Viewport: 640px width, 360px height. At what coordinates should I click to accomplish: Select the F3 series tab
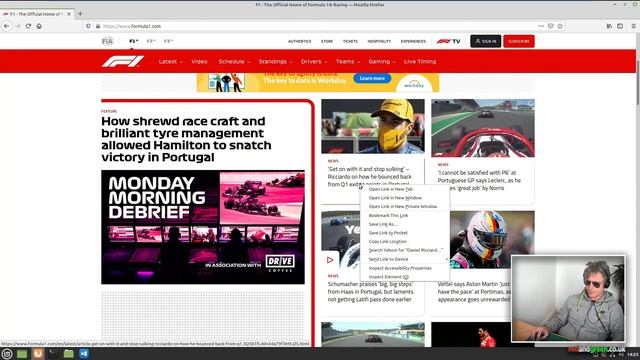[x=168, y=41]
